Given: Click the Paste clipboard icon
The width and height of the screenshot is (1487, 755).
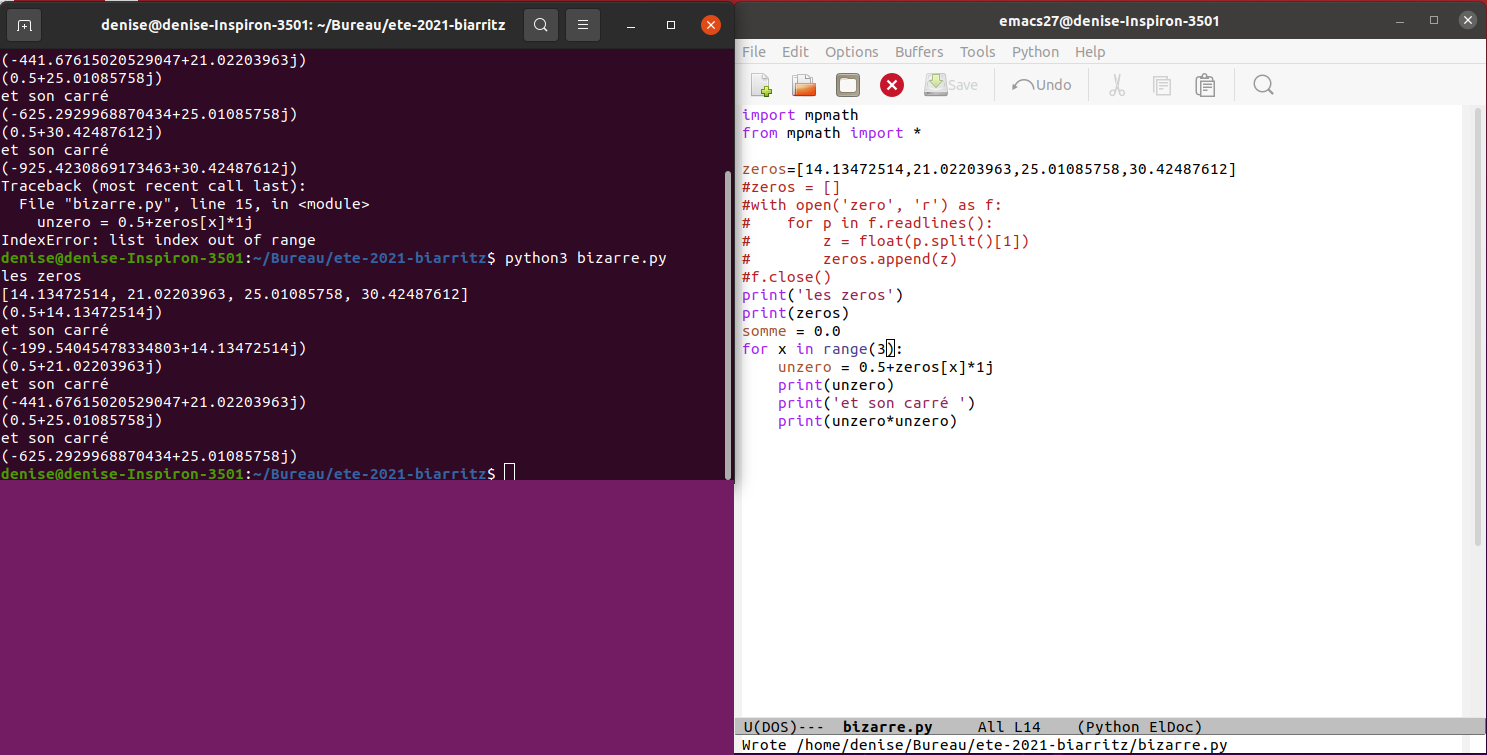Looking at the screenshot, I should [1205, 85].
